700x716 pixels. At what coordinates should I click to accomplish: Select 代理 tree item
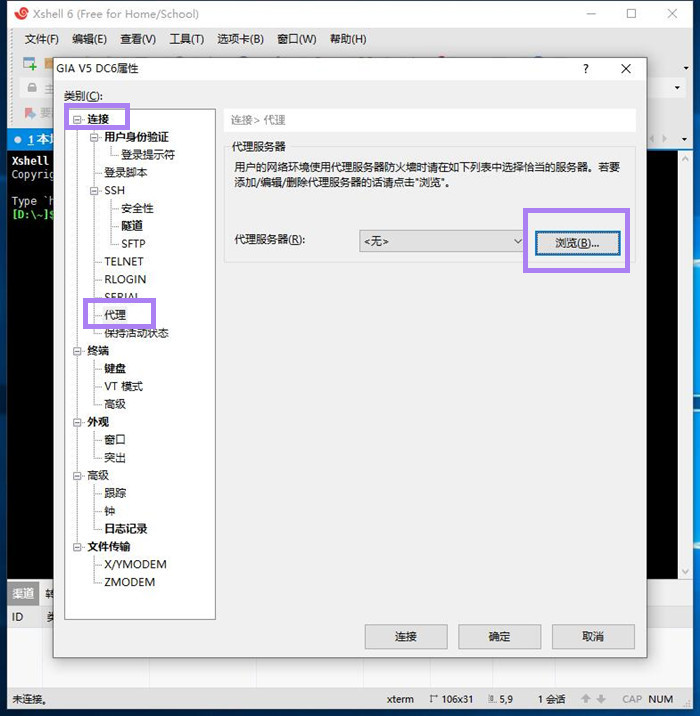[x=115, y=315]
